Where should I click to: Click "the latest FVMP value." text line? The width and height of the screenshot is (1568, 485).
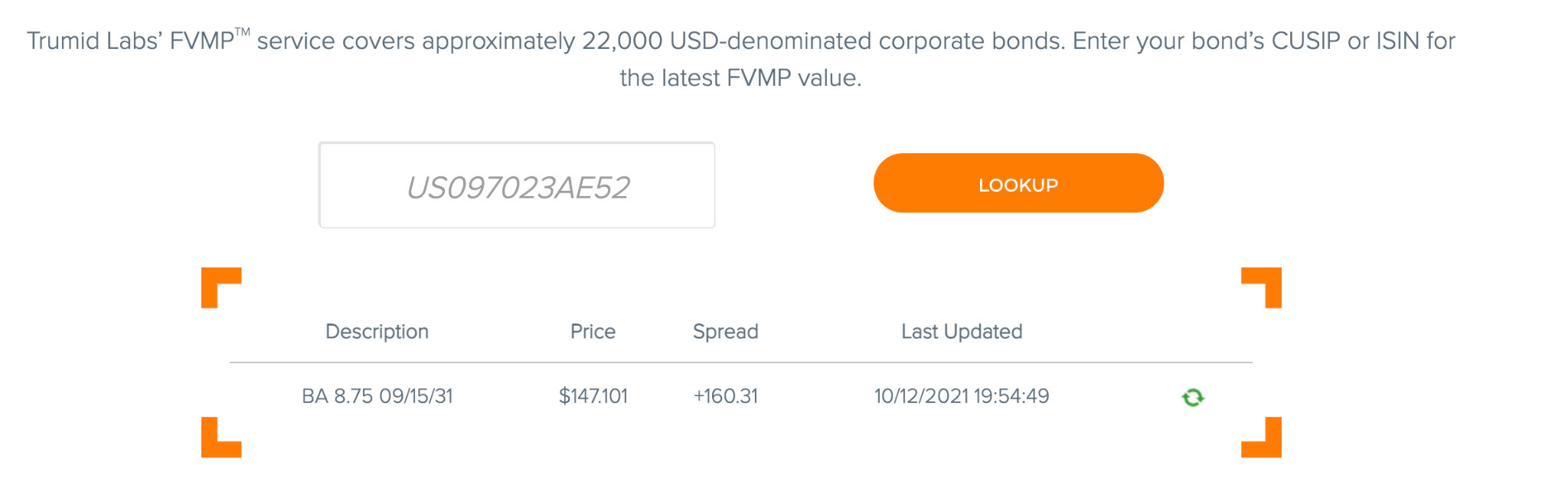740,78
